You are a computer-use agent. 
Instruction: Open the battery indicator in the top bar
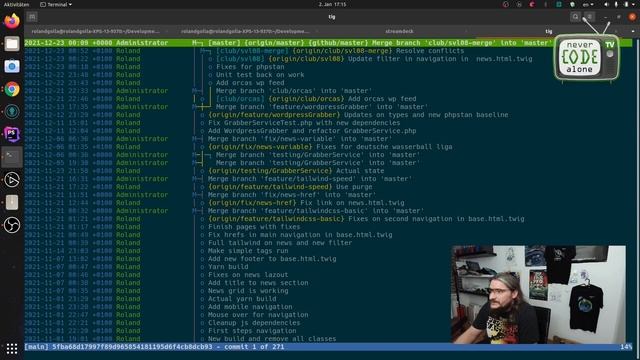click(627, 4)
